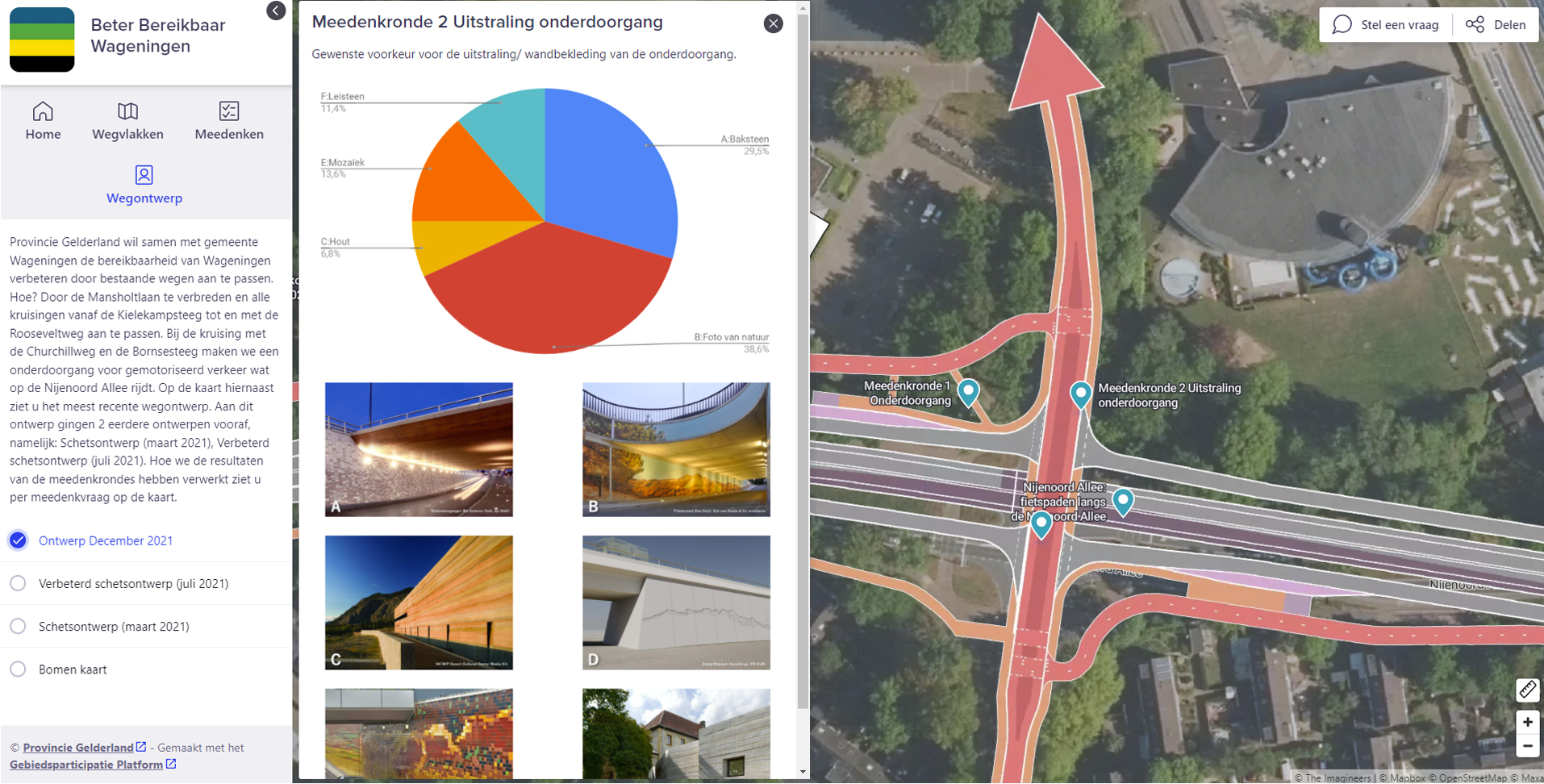Click the red Foto van natuur pie slice

(549, 298)
